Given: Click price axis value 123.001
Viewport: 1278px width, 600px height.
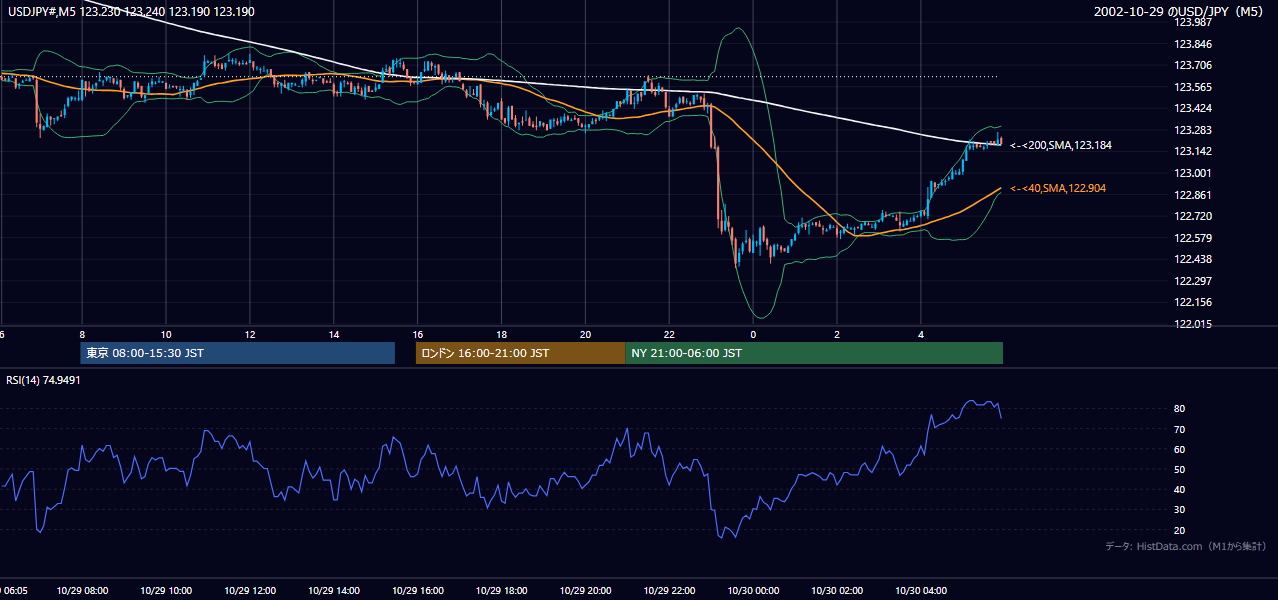Looking at the screenshot, I should click(1192, 173).
